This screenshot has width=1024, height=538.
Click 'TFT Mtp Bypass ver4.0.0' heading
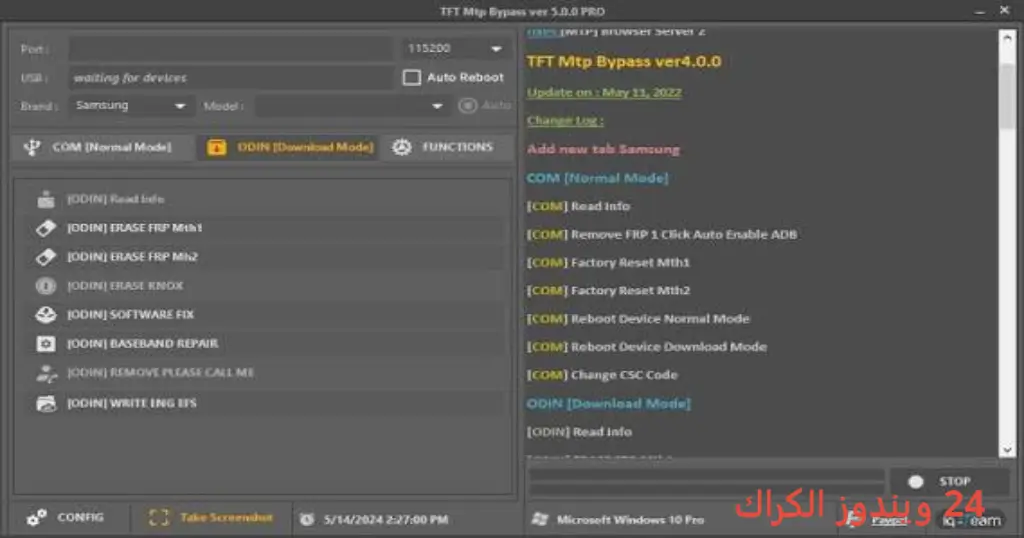(624, 62)
